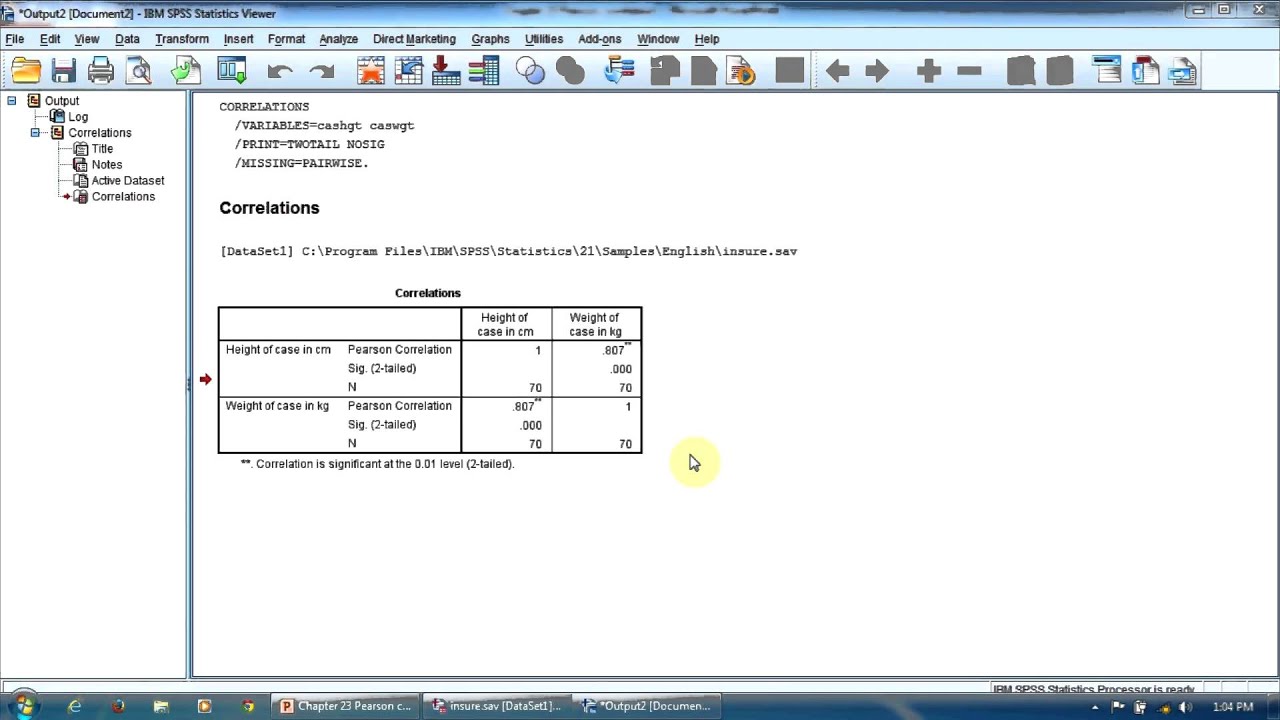The height and width of the screenshot is (720, 1280).
Task: Click the Windows Start button
Action: [x=22, y=706]
